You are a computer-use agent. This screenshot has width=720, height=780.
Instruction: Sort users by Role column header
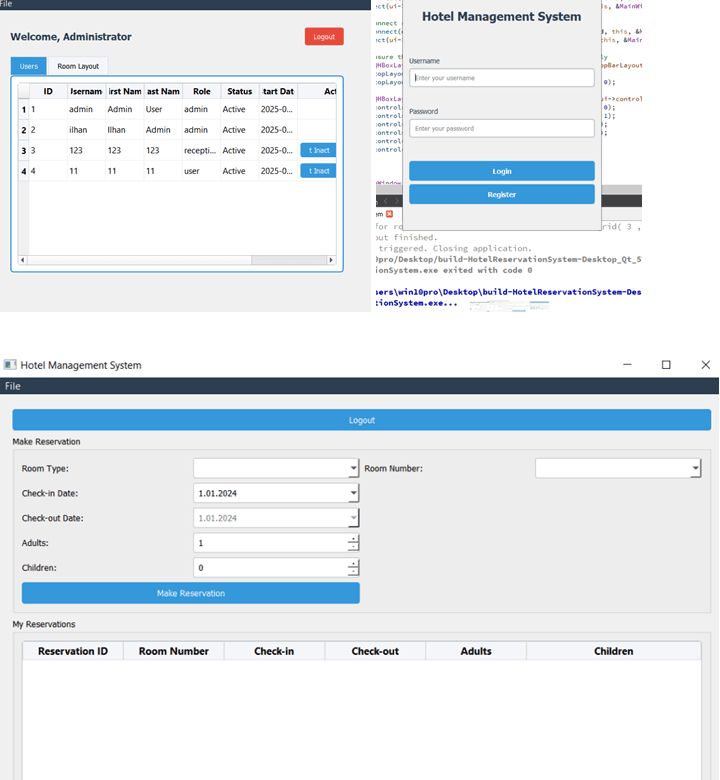202,92
